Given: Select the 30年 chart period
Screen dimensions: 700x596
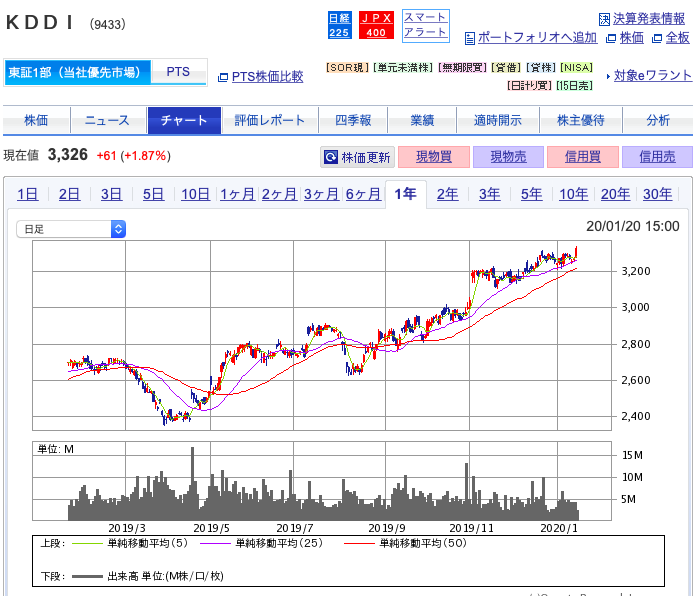Looking at the screenshot, I should pos(657,195).
